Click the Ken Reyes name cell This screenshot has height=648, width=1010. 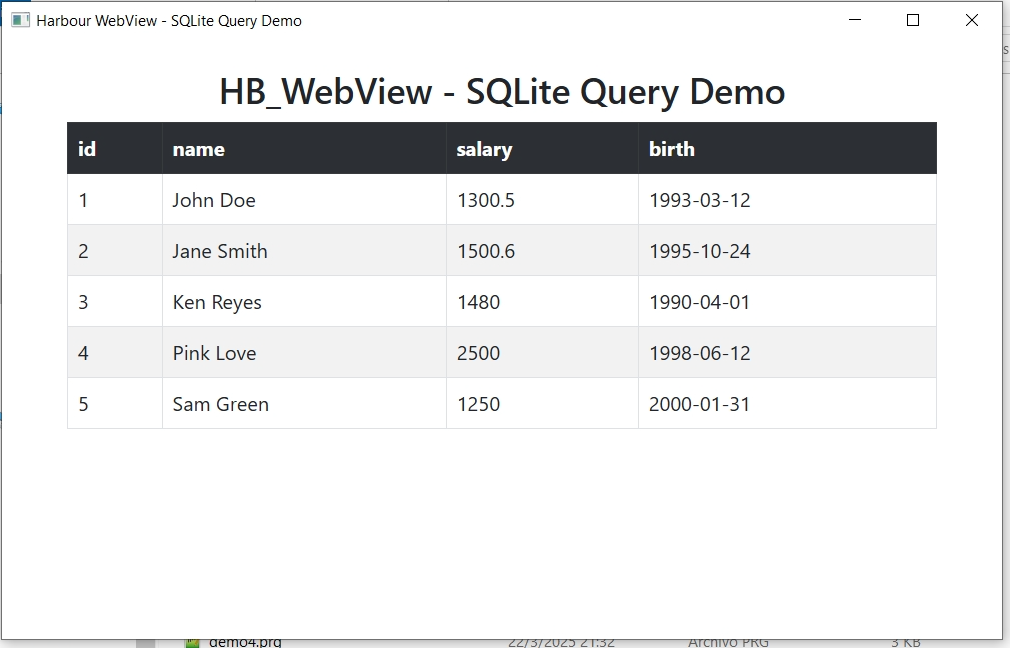[217, 302]
